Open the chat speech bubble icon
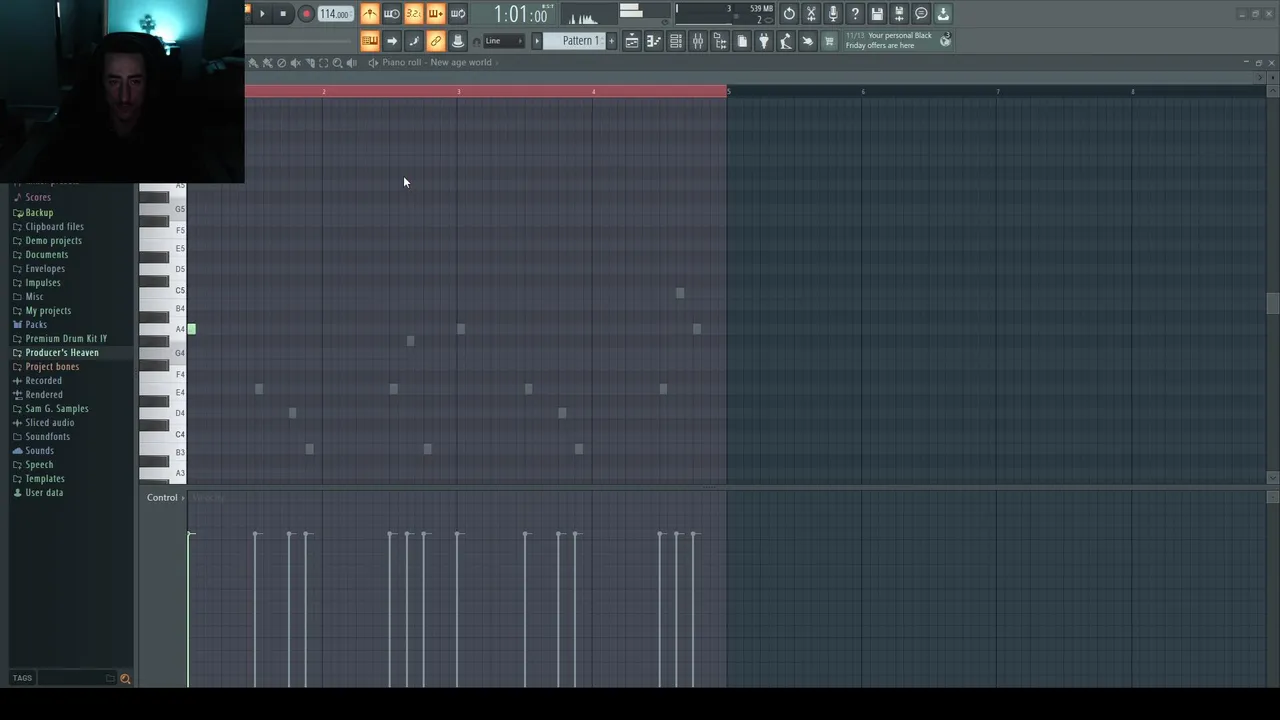This screenshot has width=1280, height=720. [921, 14]
